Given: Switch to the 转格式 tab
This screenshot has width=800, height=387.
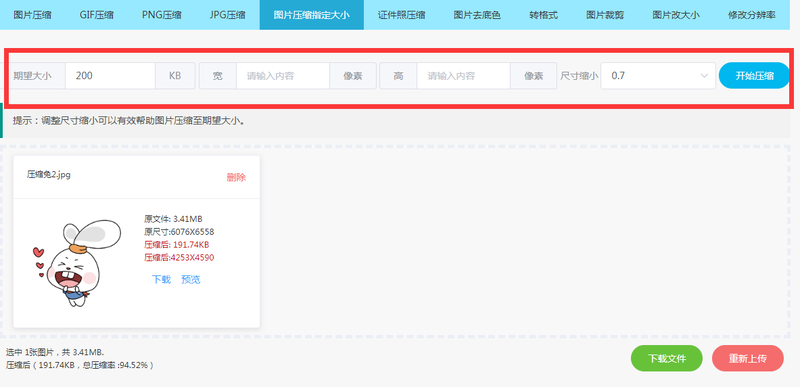Looking at the screenshot, I should 543,15.
